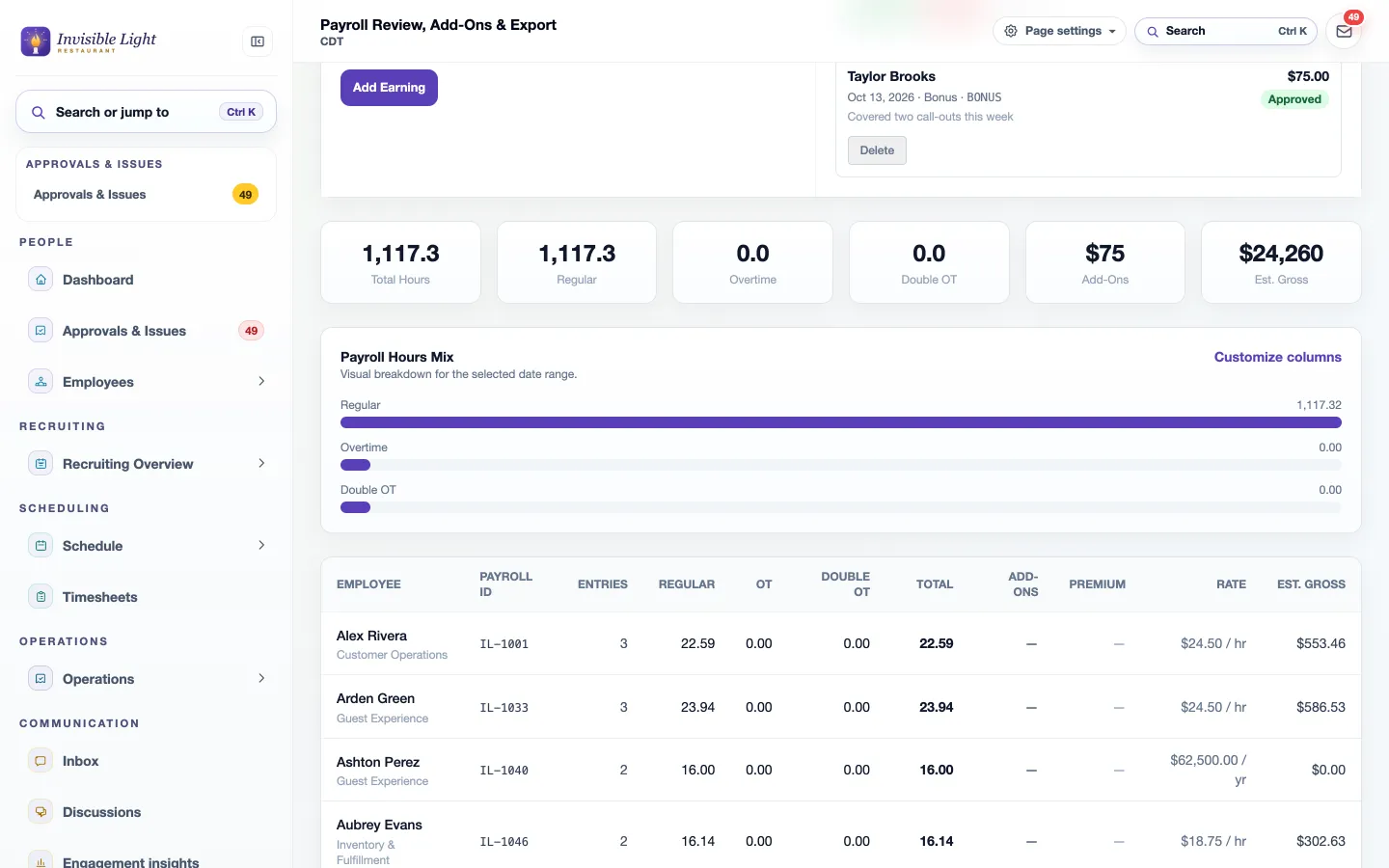
Task: Open the Page settings dropdown
Action: (1059, 31)
